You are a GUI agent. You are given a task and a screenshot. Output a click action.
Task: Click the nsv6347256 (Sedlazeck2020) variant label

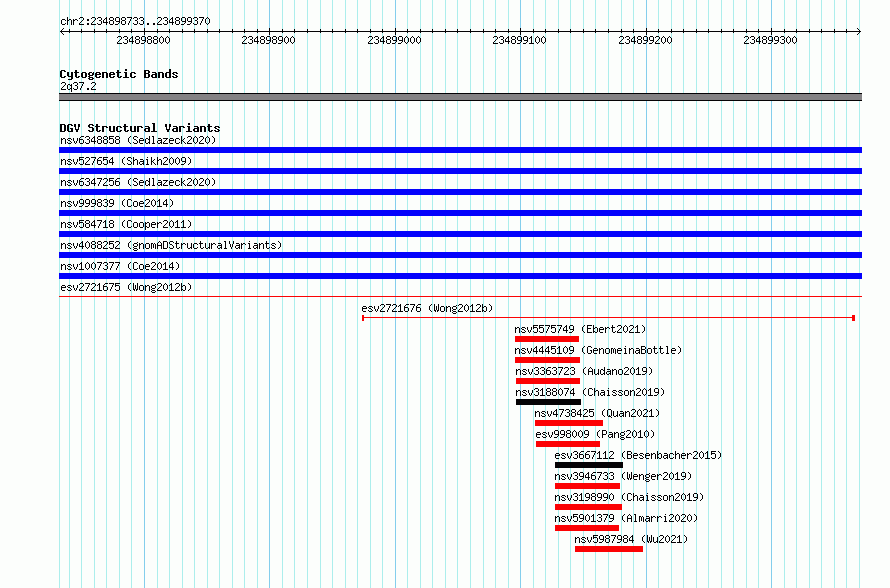[x=138, y=182]
